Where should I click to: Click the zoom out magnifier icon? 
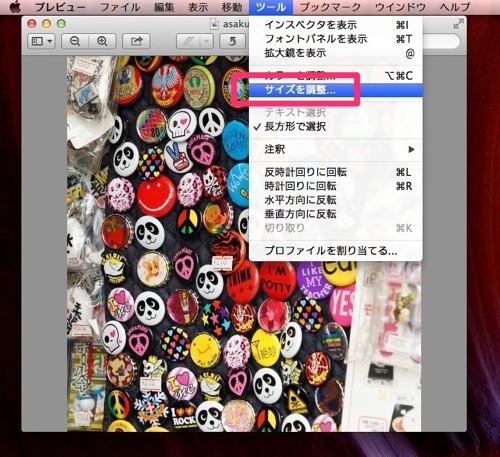(75, 41)
